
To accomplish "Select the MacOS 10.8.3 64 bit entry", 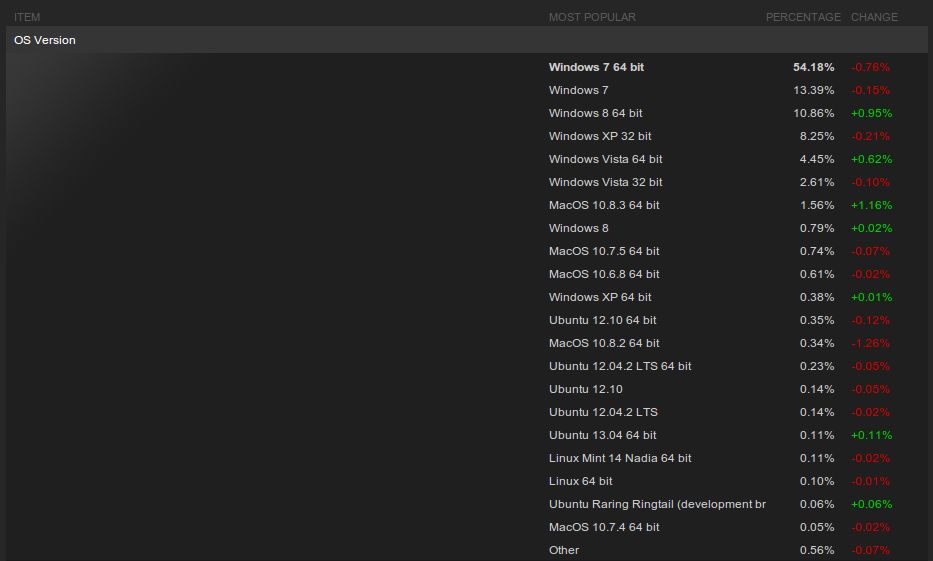I will coord(604,205).
